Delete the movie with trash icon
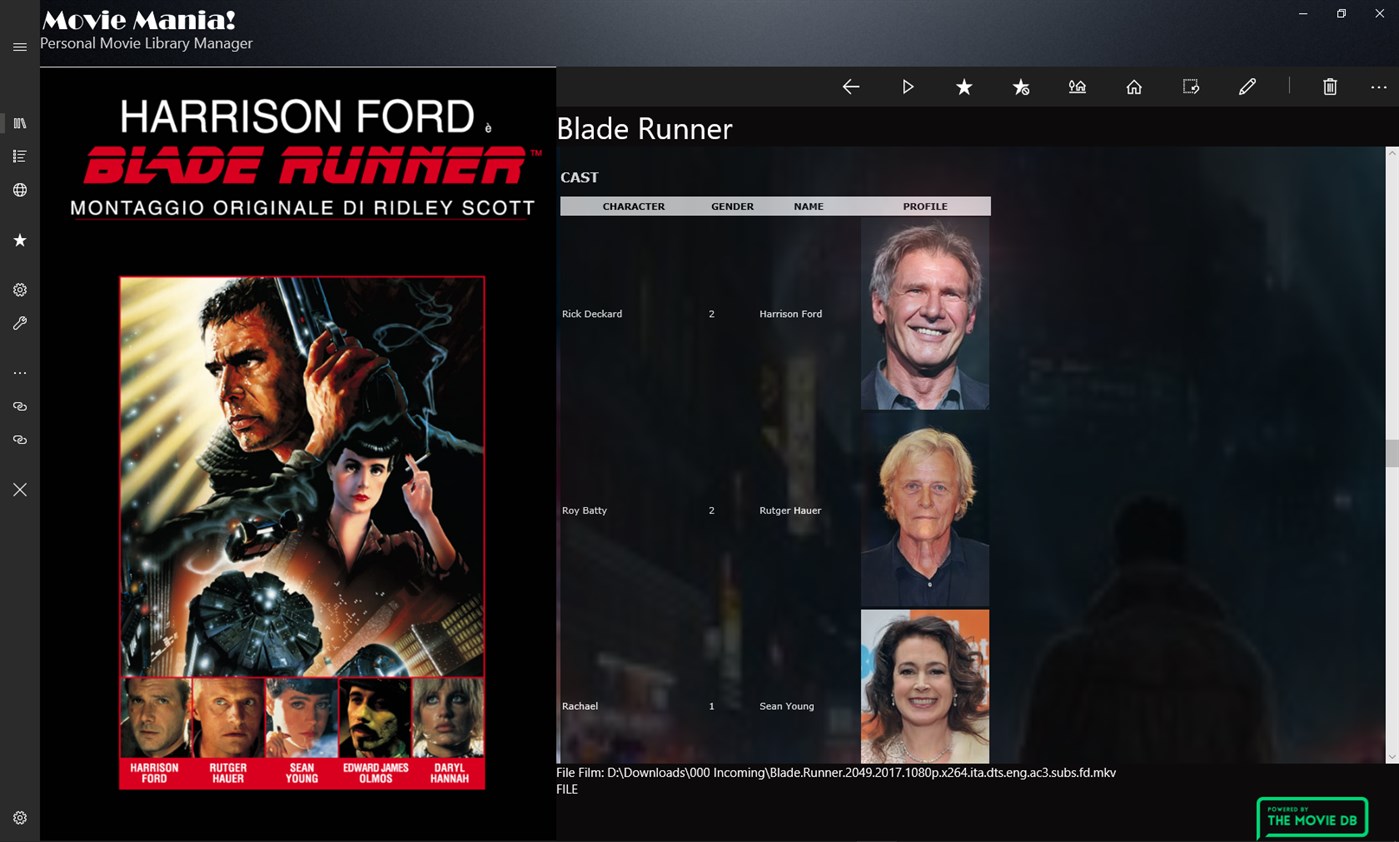Screen dimensions: 1399x842 1330,87
